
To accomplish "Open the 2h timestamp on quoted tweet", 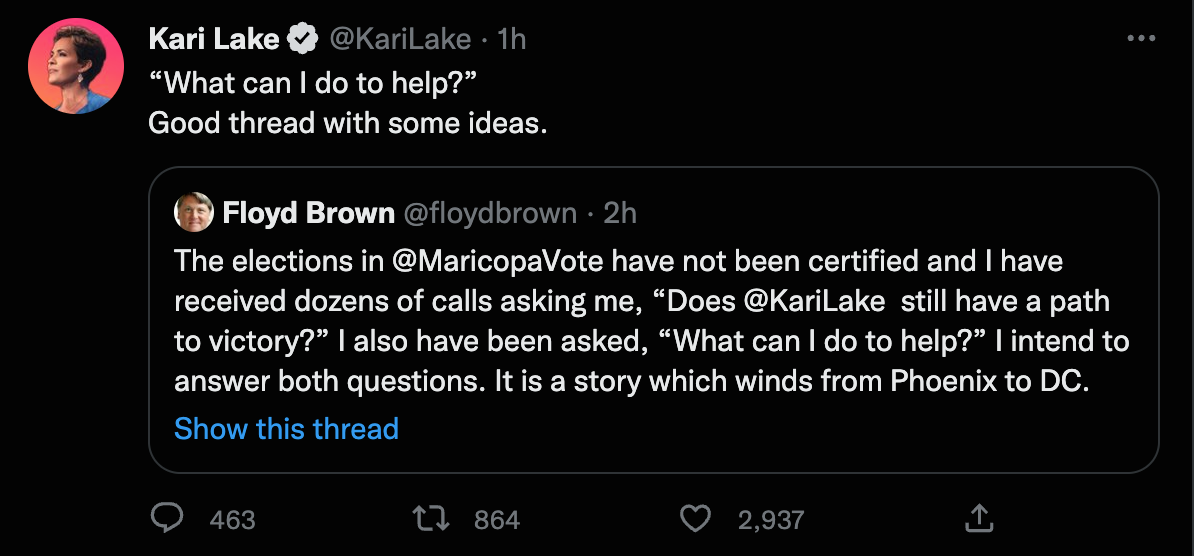I will coord(622,213).
